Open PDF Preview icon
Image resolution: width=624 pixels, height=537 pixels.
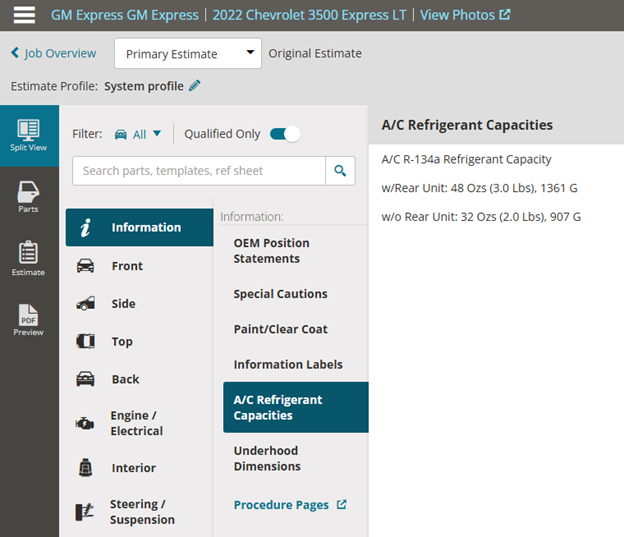(x=28, y=320)
